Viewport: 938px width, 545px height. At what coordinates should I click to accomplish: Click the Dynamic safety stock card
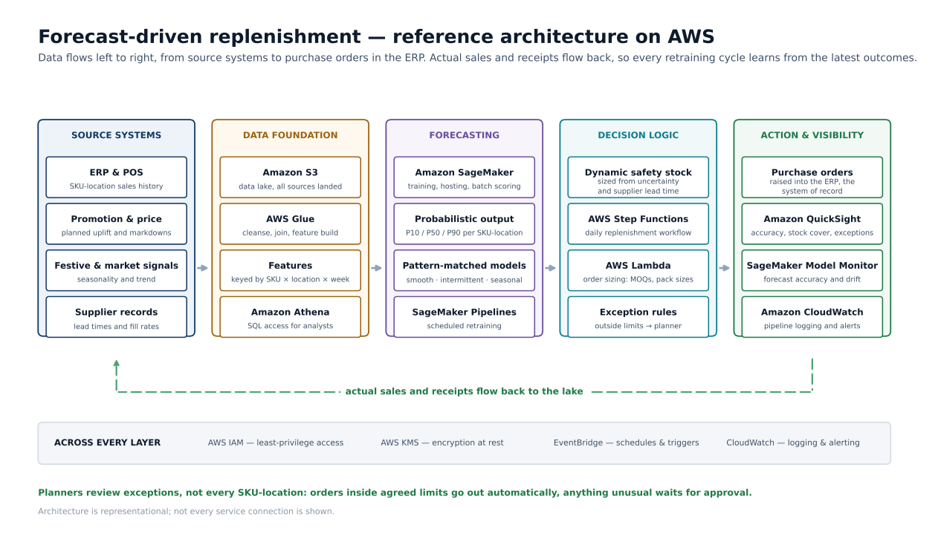point(638,177)
